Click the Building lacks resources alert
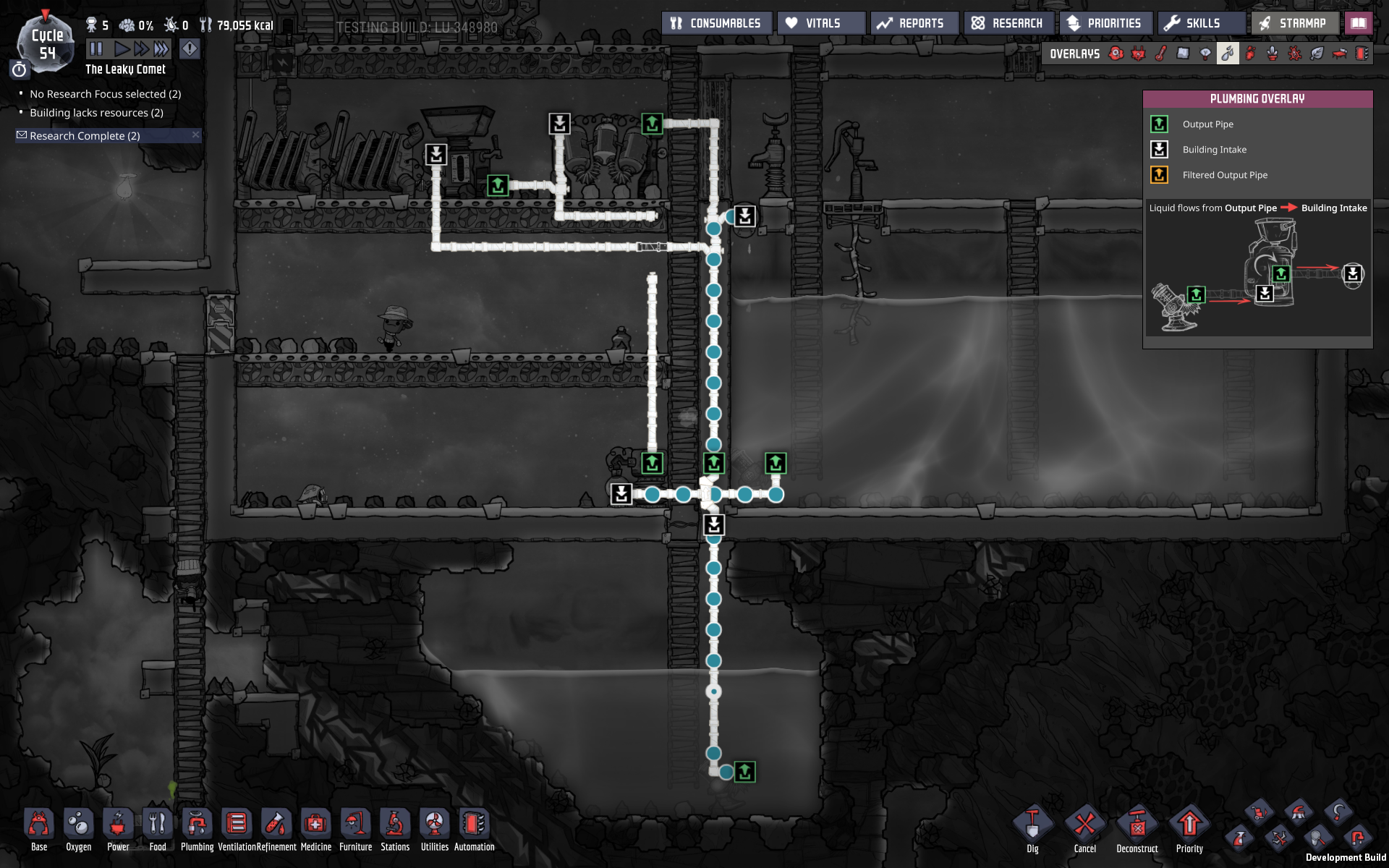The height and width of the screenshot is (868, 1389). 96,113
